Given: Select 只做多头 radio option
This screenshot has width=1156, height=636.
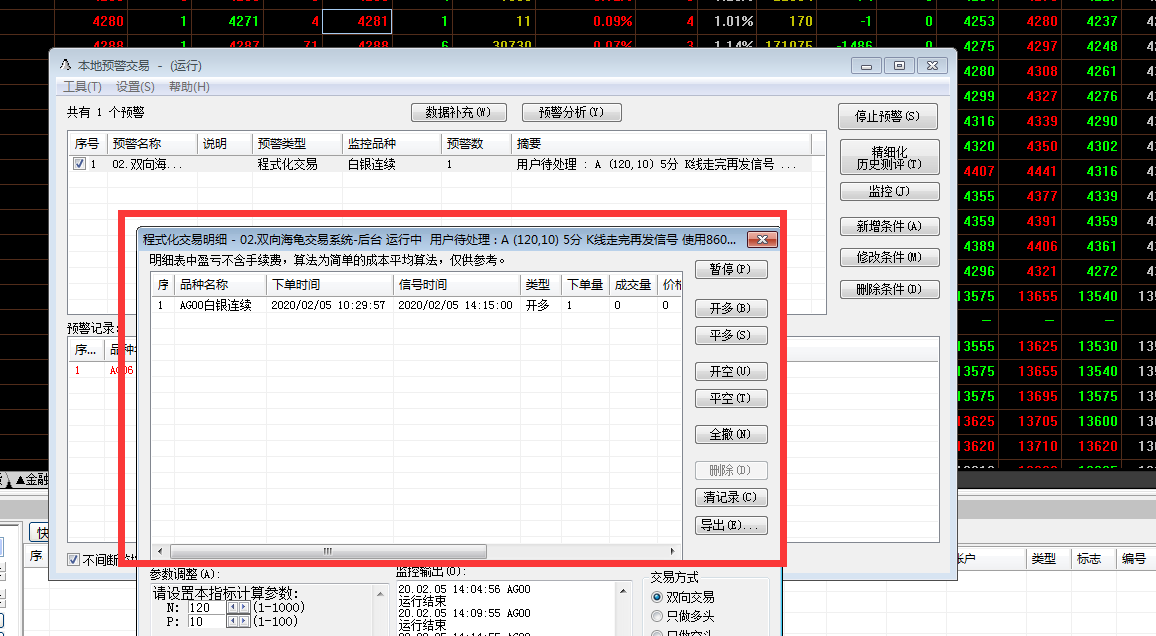Looking at the screenshot, I should coord(657,616).
